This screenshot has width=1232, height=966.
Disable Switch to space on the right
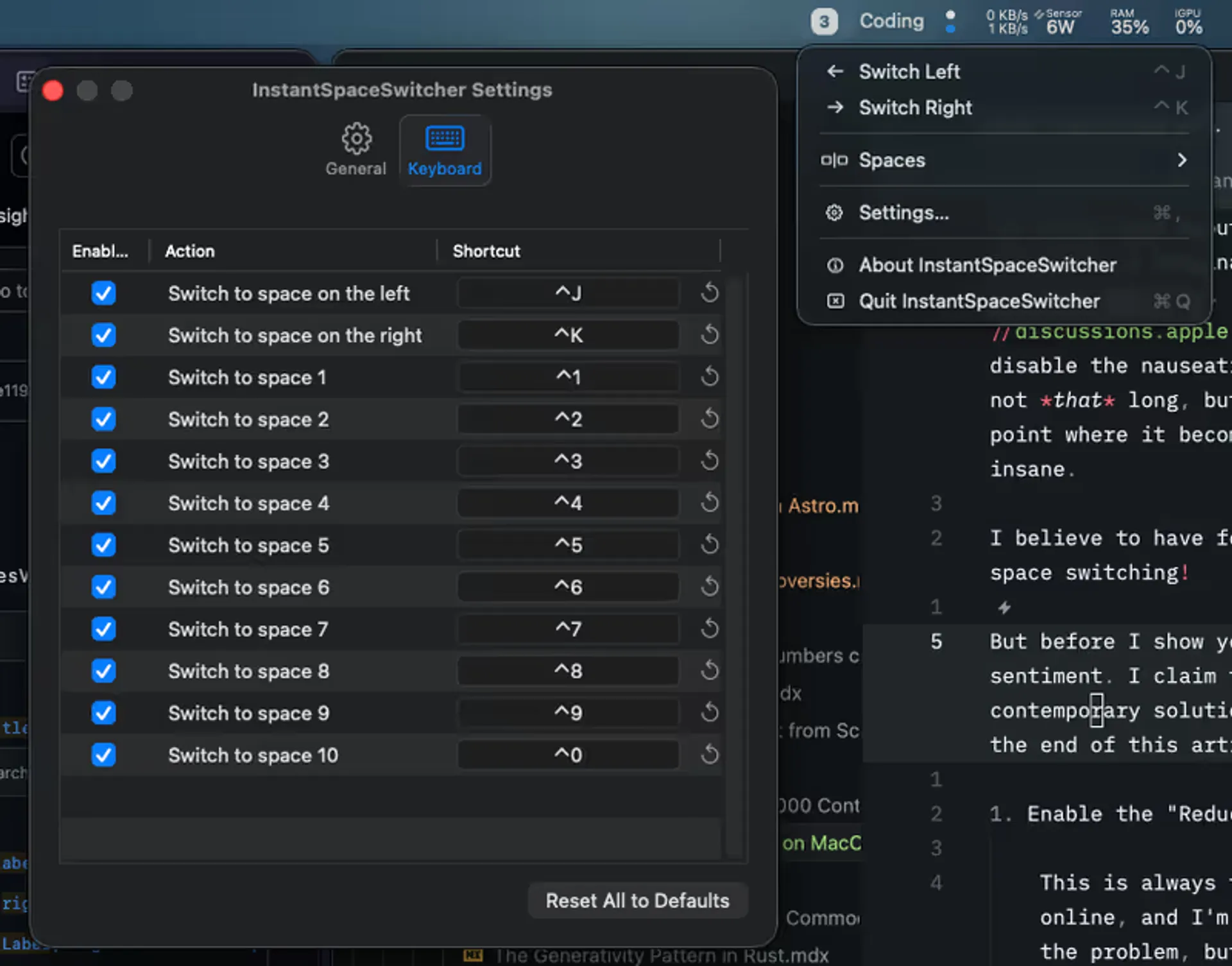coord(103,335)
